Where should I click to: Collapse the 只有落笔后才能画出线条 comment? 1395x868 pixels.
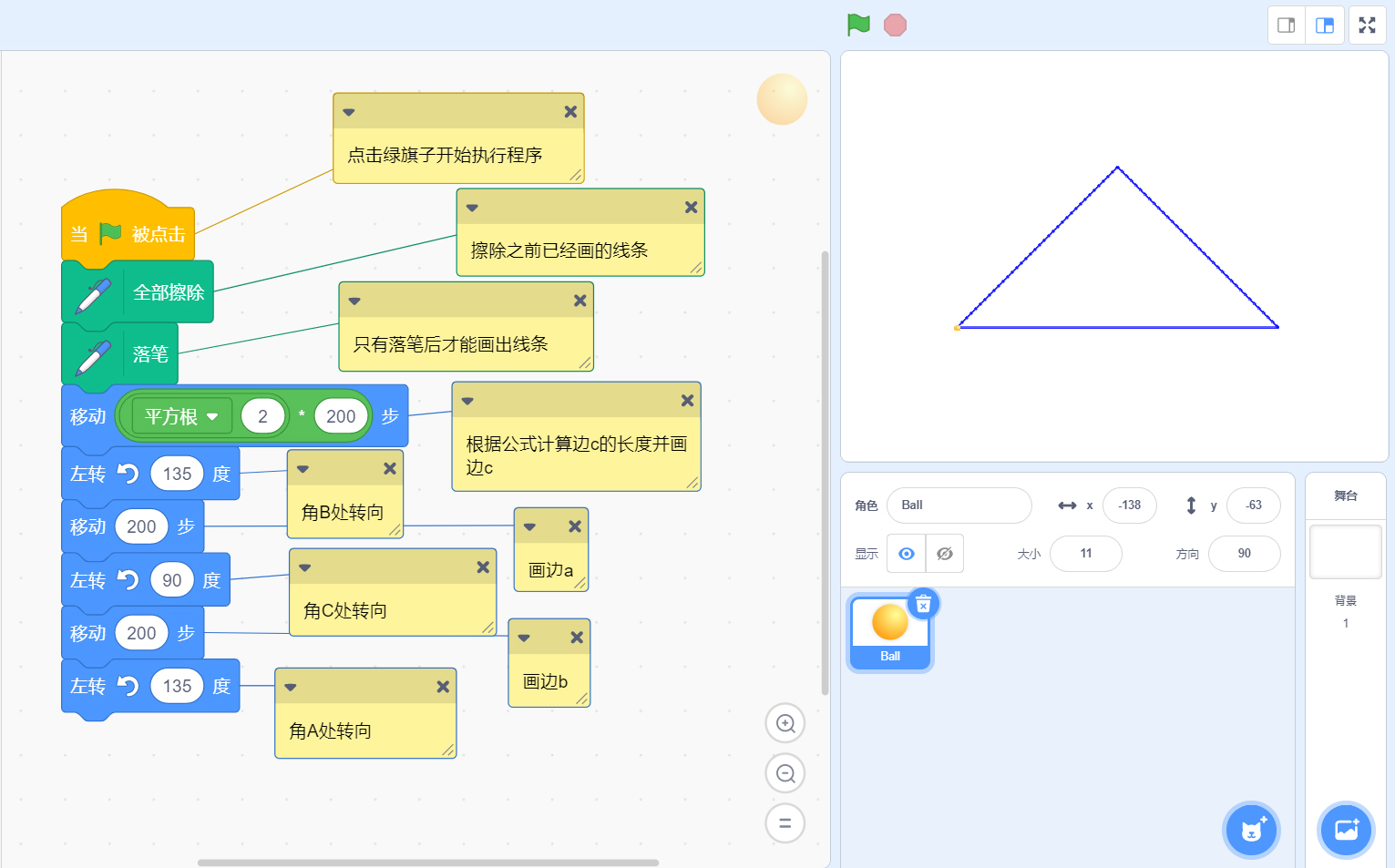click(354, 301)
